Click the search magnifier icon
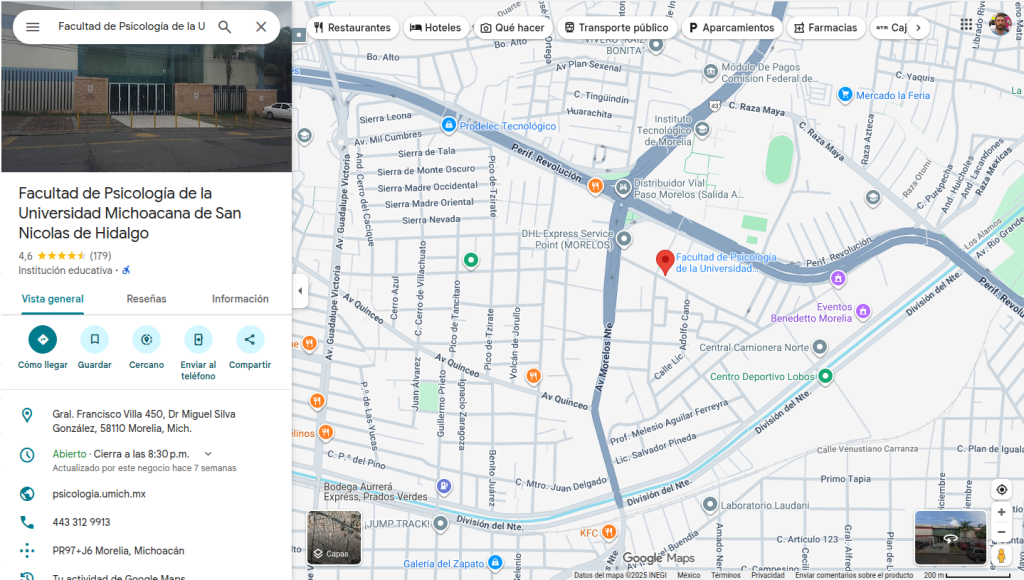Viewport: 1024px width, 580px height. point(225,27)
